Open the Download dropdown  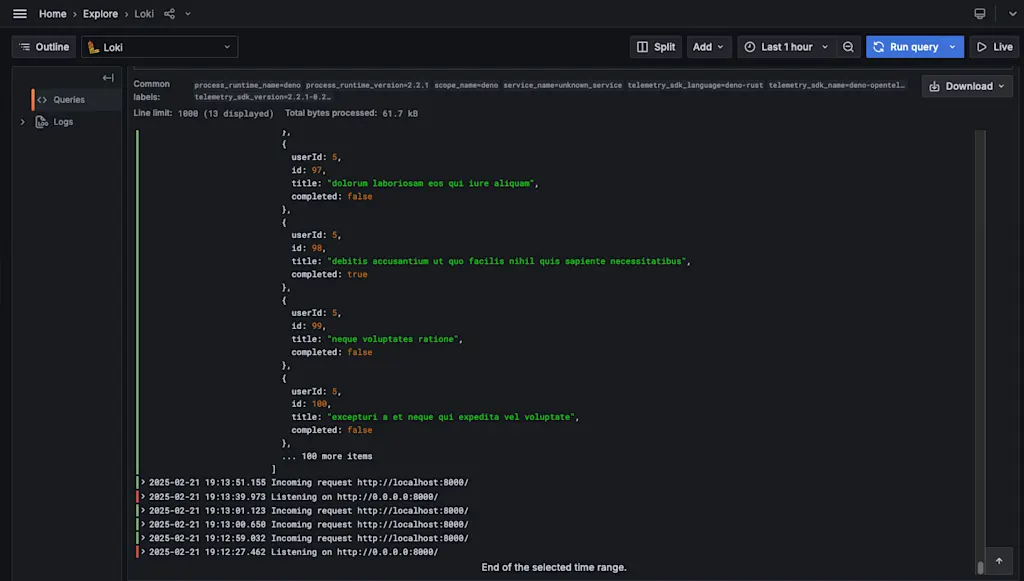coord(967,86)
